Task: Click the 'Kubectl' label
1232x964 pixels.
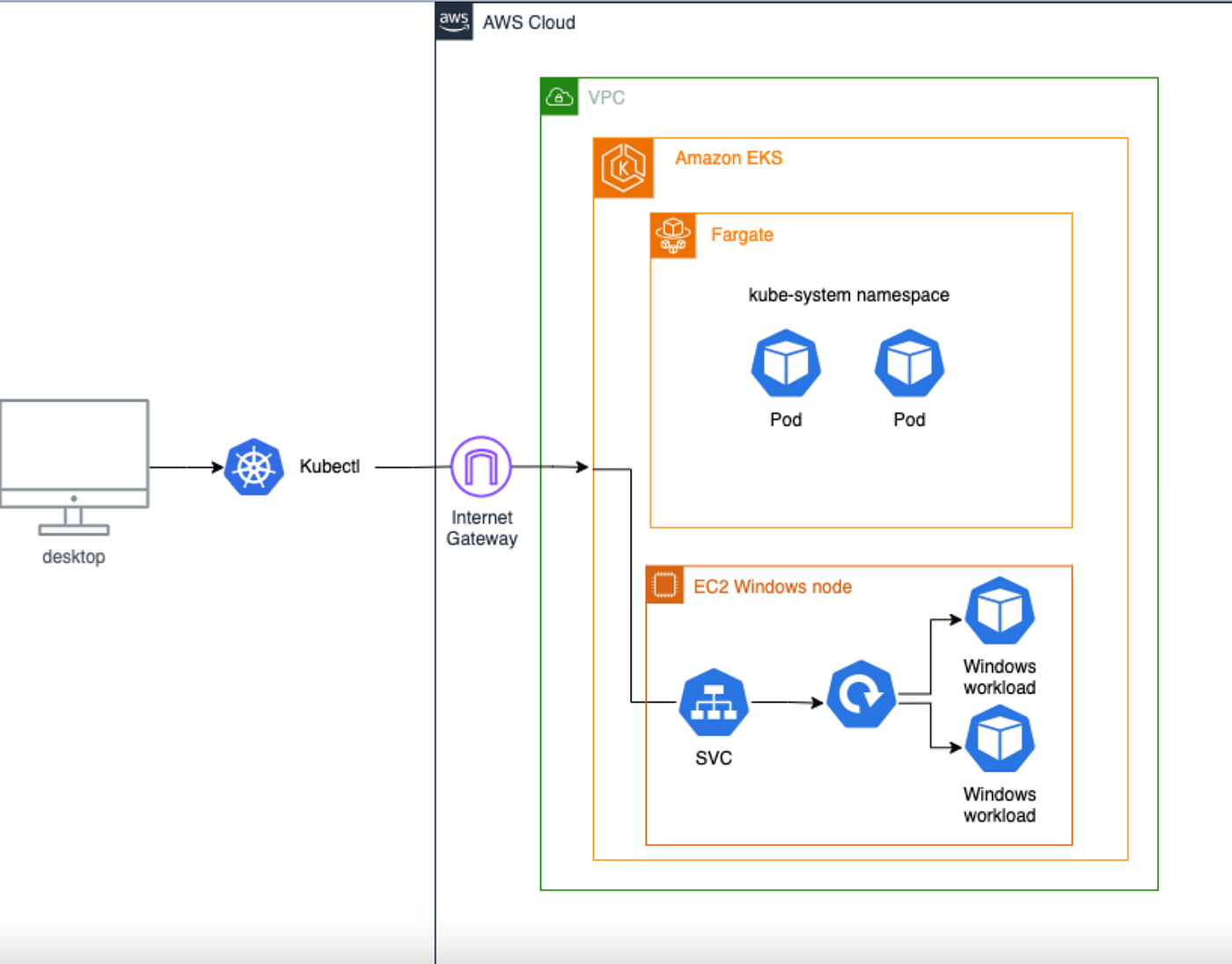Action: pos(330,466)
